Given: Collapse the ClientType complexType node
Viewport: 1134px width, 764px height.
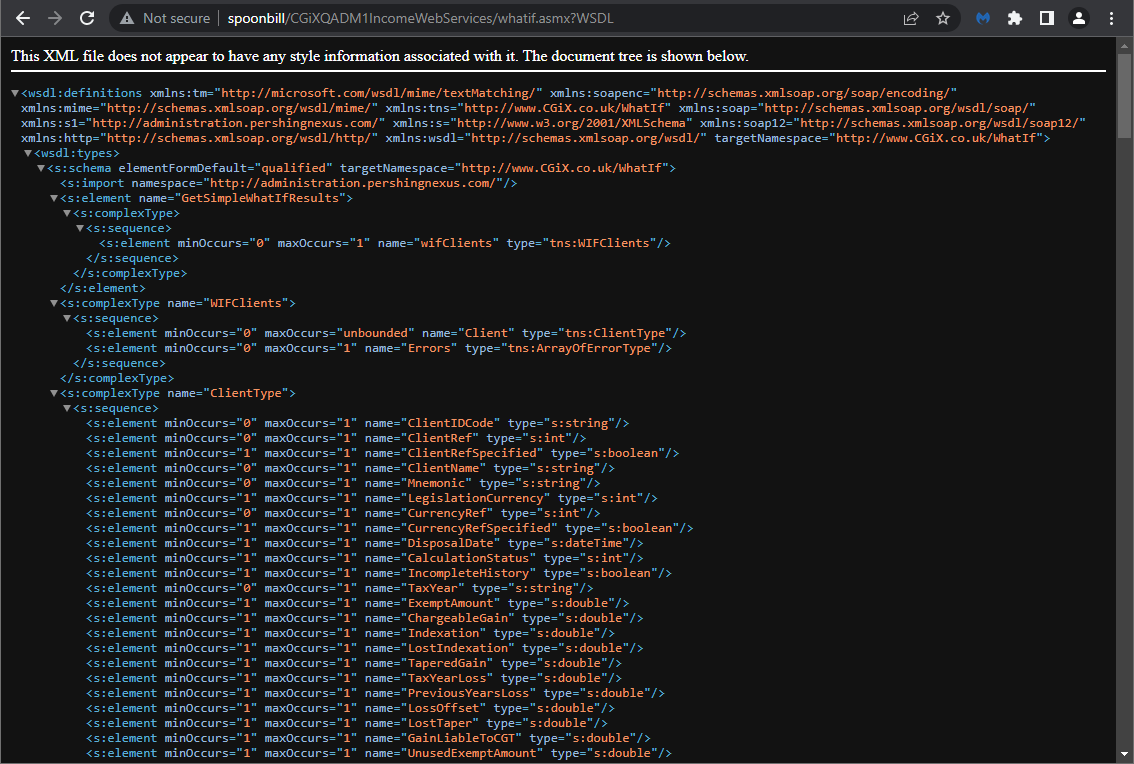Looking at the screenshot, I should coord(54,393).
